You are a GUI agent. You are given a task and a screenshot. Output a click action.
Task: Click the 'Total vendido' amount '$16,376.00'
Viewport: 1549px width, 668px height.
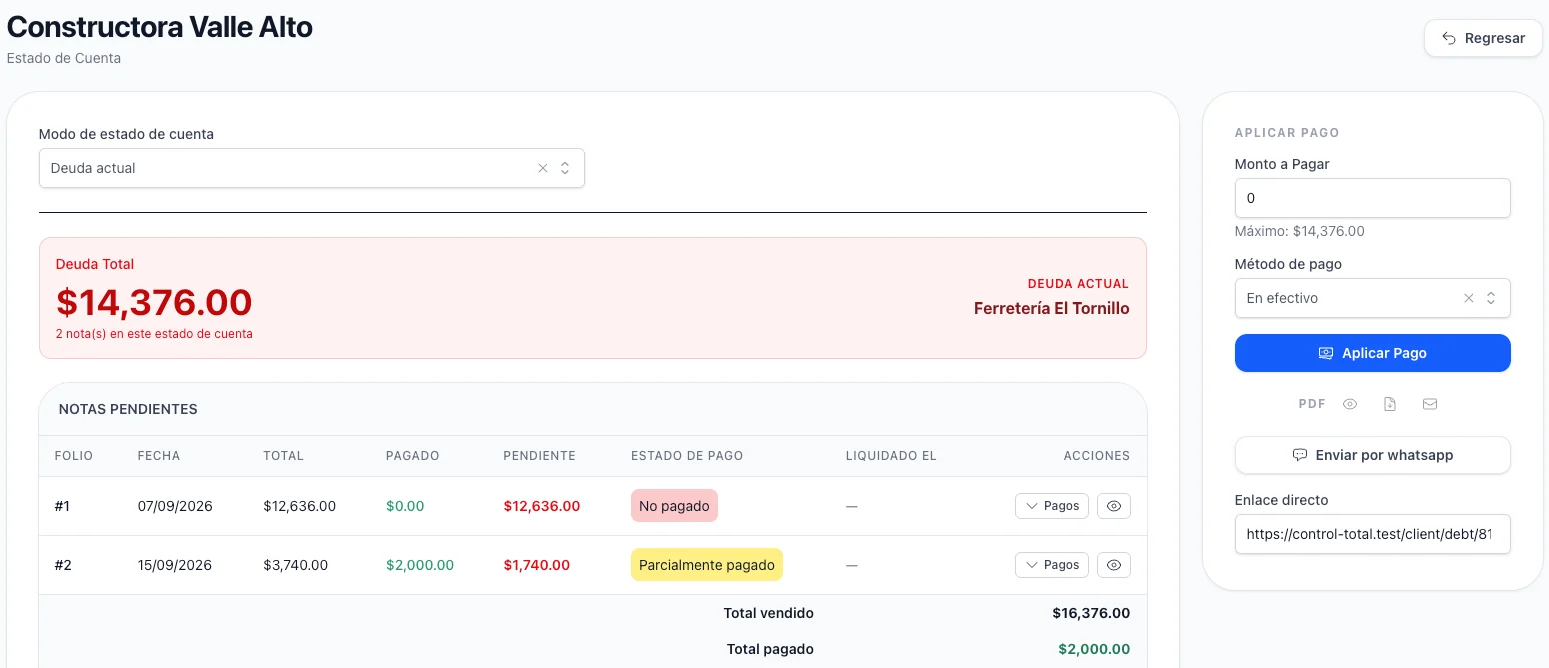click(x=1091, y=613)
